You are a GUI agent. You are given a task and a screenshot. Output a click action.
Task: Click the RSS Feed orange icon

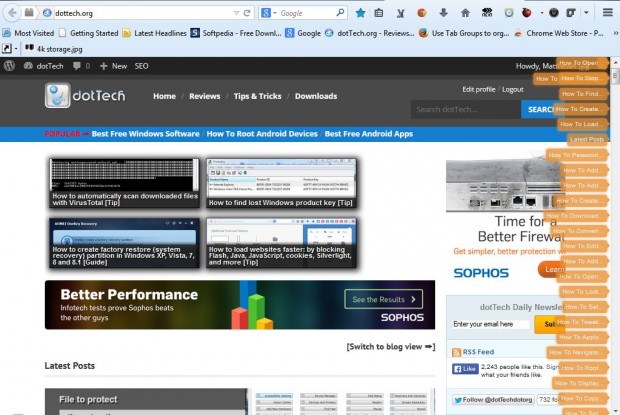[x=456, y=352]
